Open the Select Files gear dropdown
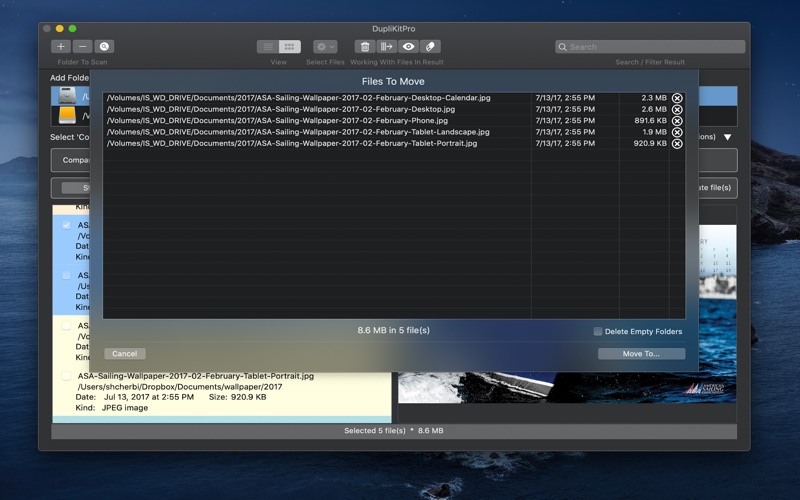The image size is (800, 500). point(325,46)
